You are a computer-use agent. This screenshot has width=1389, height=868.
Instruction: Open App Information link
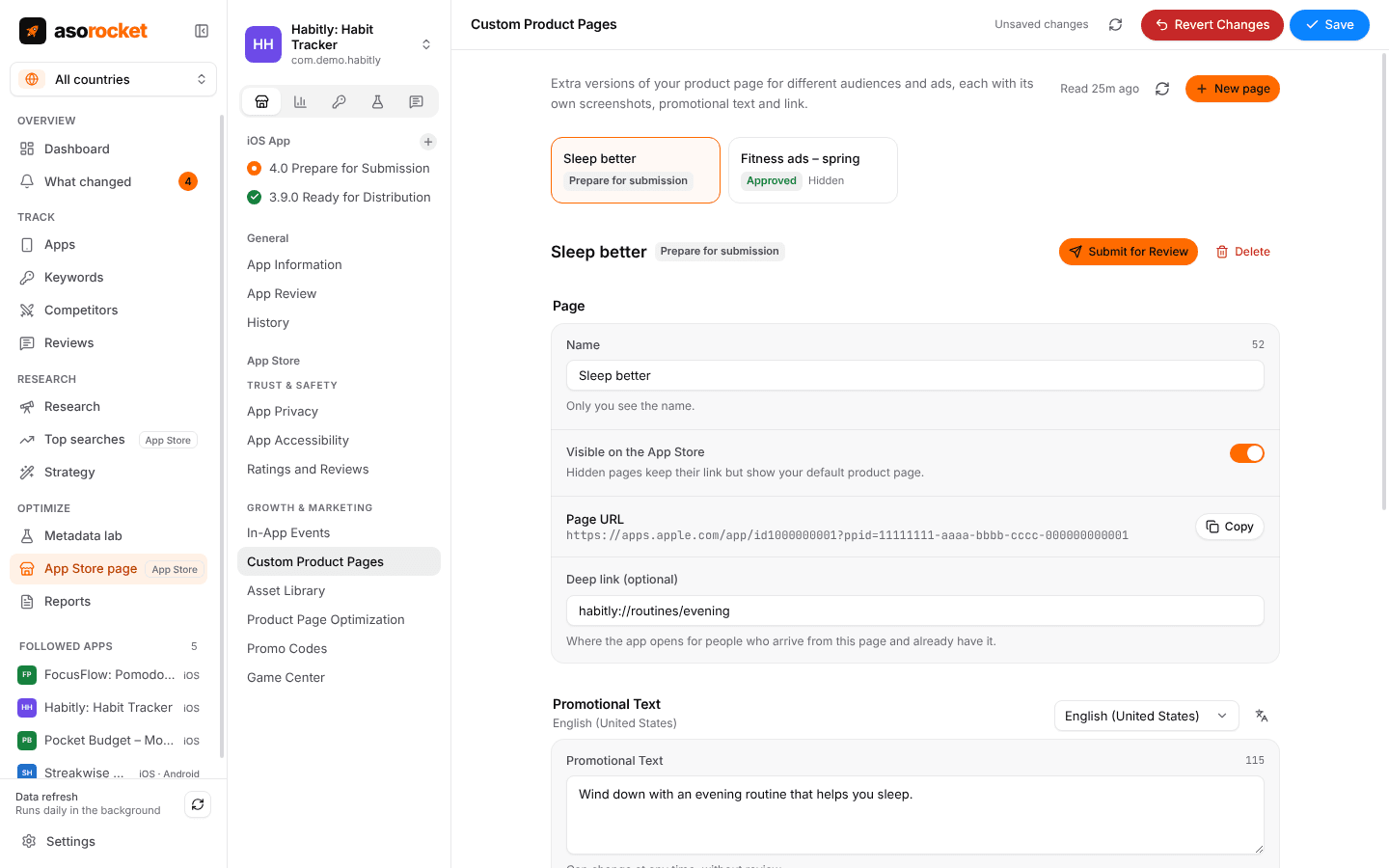(339, 265)
